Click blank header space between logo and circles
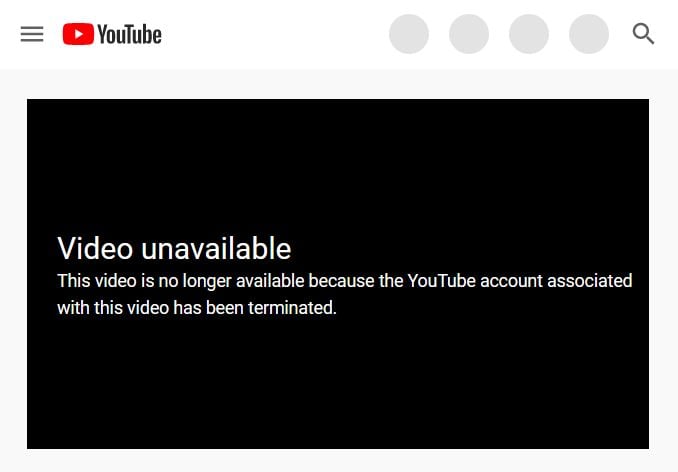This screenshot has width=678, height=472. [x=275, y=34]
